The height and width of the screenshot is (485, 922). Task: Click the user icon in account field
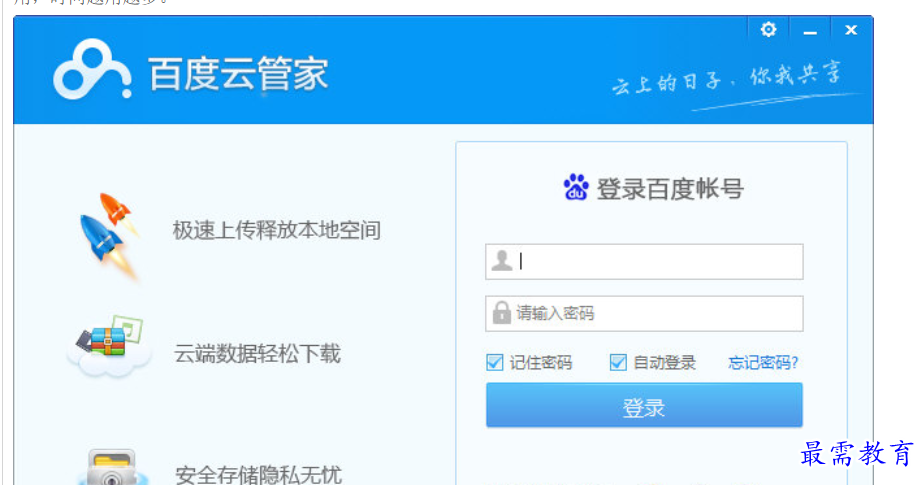tap(502, 260)
